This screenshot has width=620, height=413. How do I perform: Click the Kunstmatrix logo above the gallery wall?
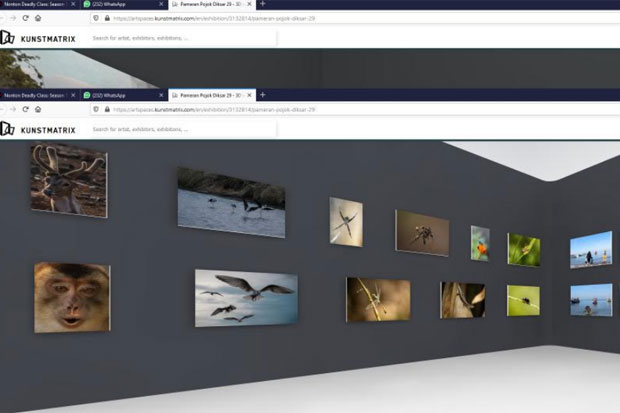click(38, 129)
